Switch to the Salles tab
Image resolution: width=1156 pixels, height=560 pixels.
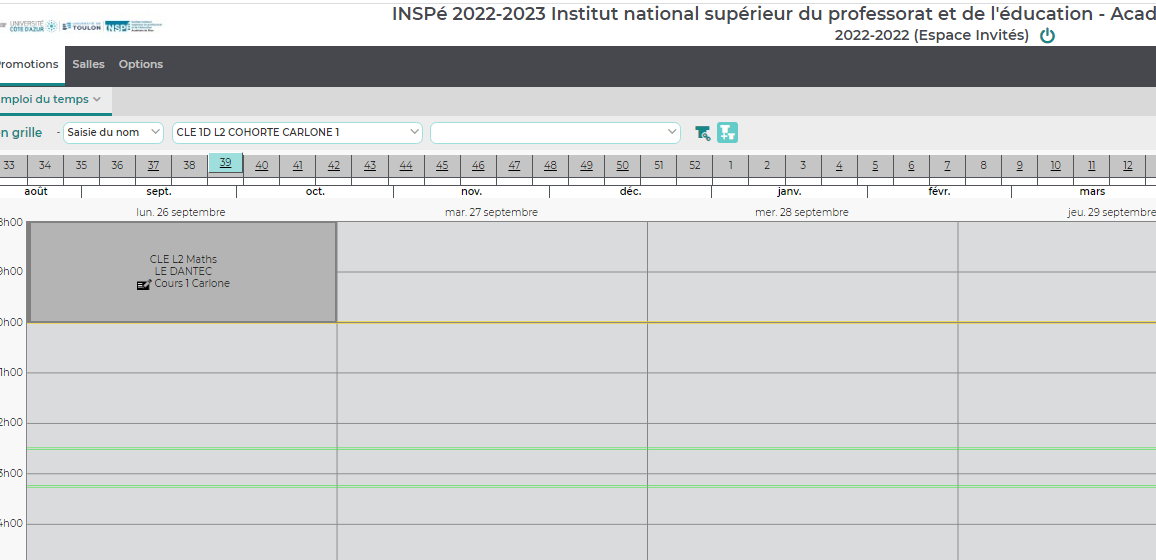tap(88, 64)
